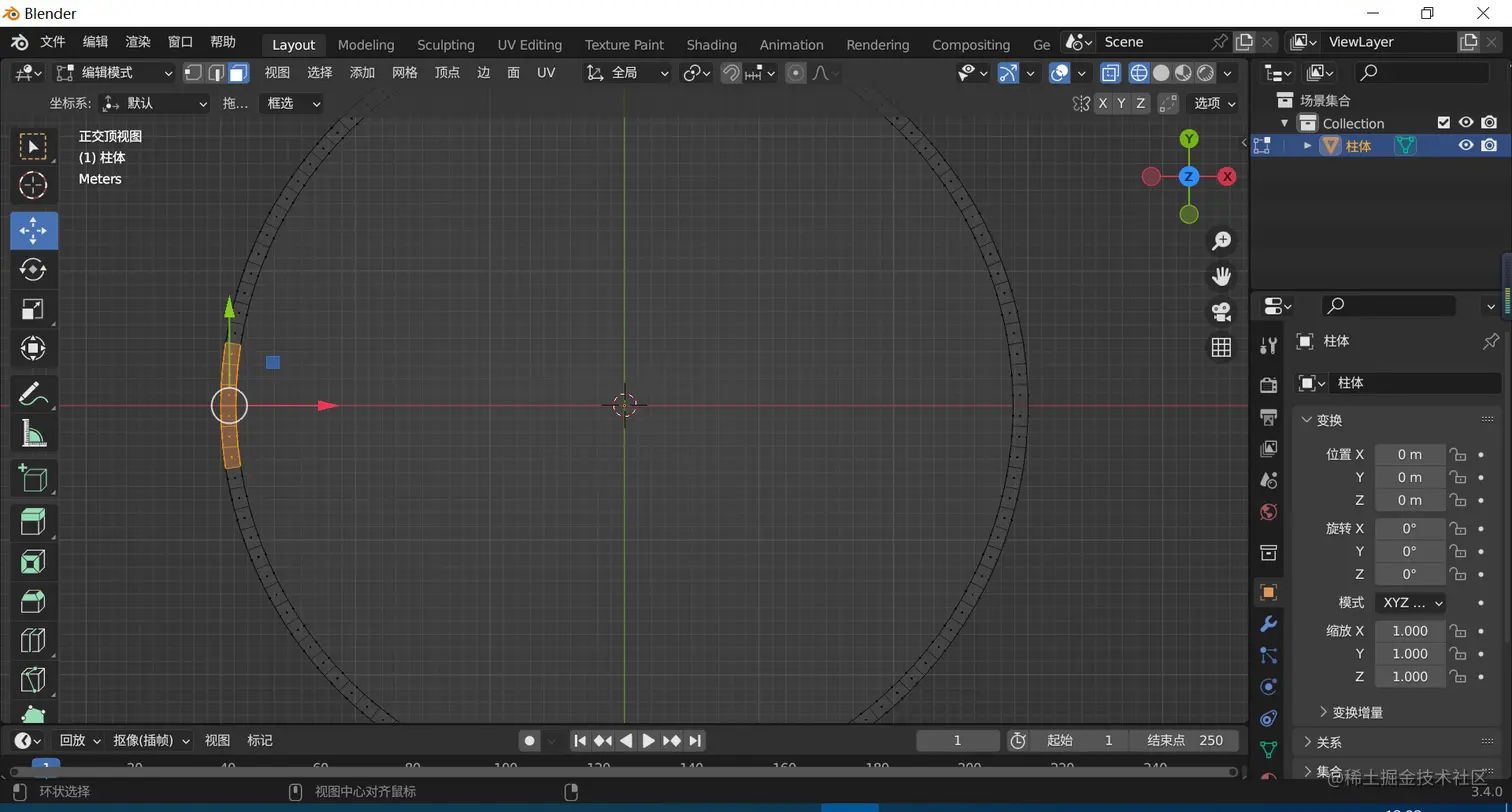Switch to edge select mode
This screenshot has height=812, width=1512.
coord(216,73)
